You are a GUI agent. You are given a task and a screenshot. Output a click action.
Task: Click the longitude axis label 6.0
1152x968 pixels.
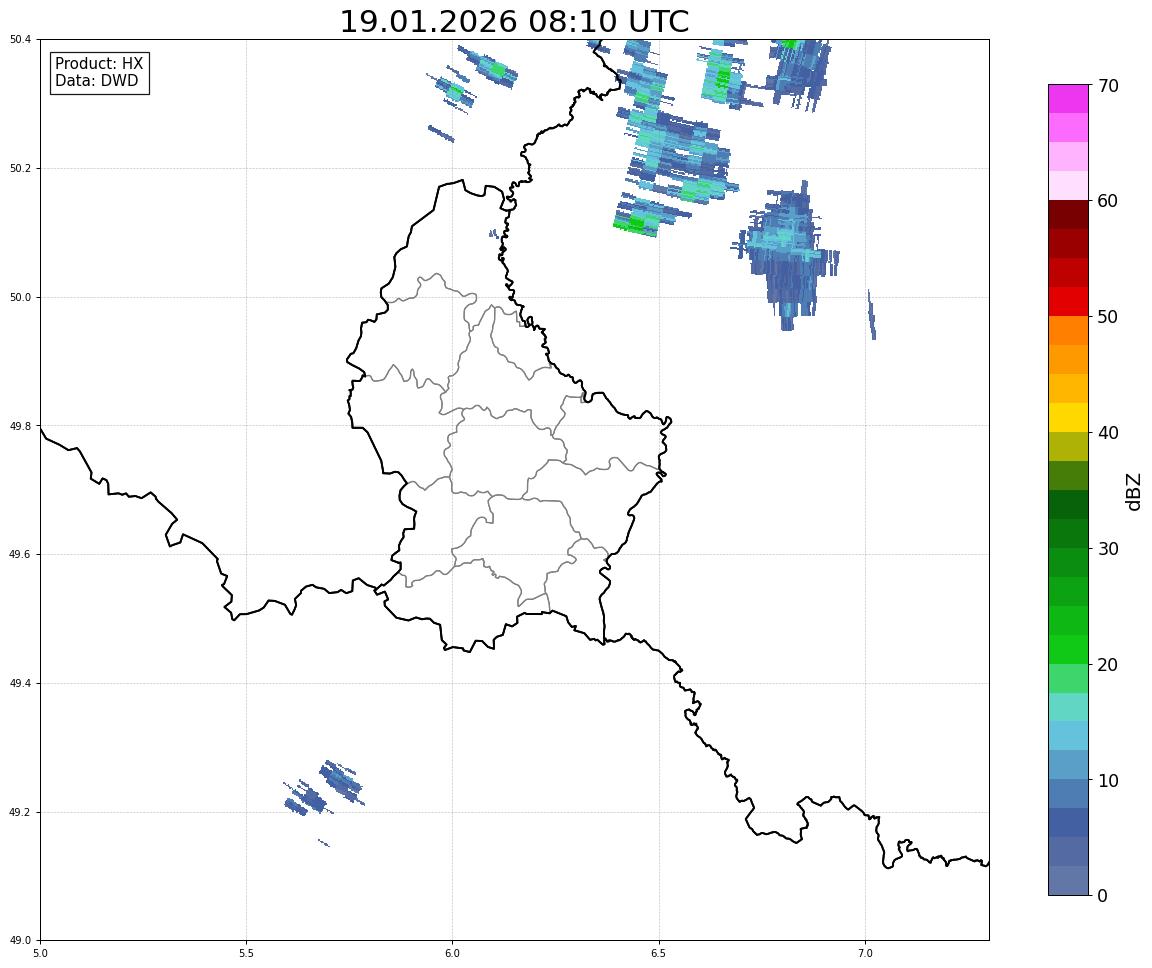coord(453,953)
